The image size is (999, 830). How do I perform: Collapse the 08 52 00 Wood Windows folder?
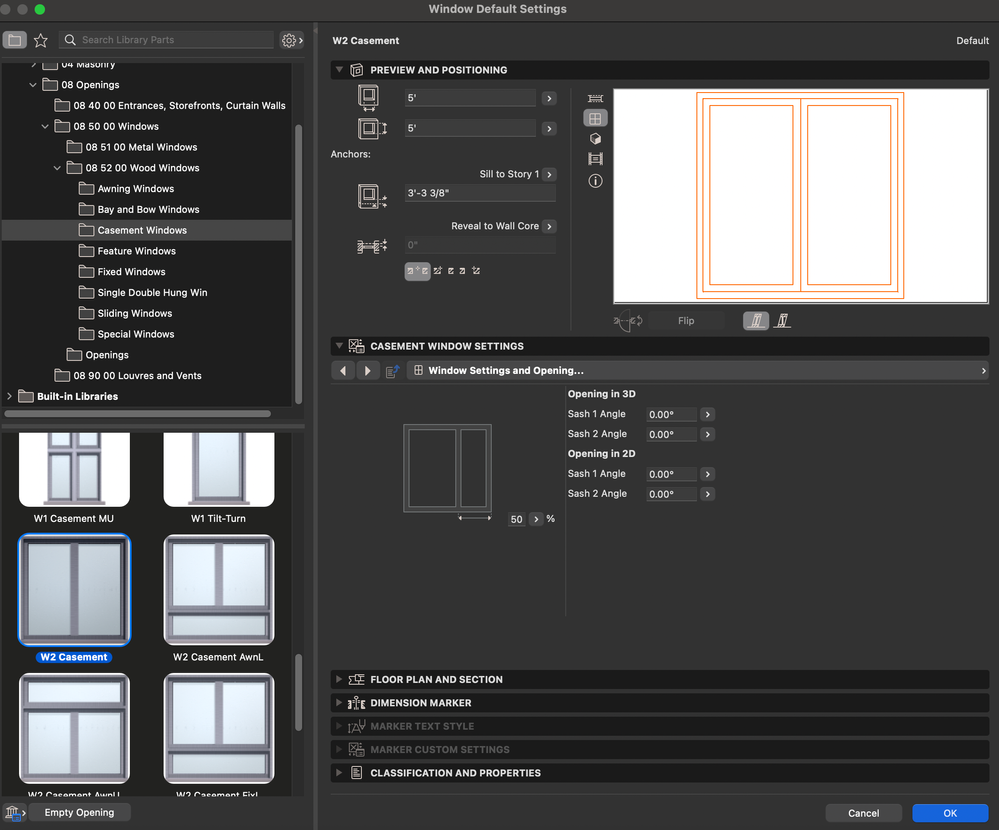click(58, 168)
